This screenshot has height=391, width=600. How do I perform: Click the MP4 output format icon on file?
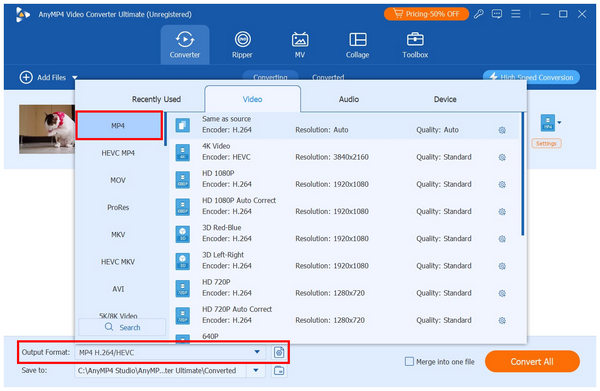tap(548, 123)
